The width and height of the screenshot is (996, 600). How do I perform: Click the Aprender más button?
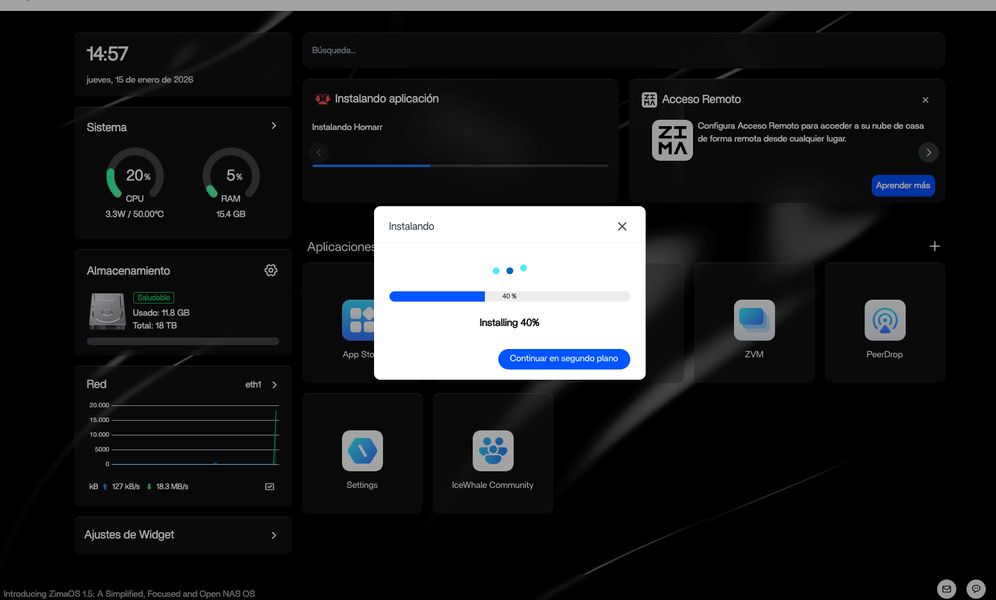[903, 186]
